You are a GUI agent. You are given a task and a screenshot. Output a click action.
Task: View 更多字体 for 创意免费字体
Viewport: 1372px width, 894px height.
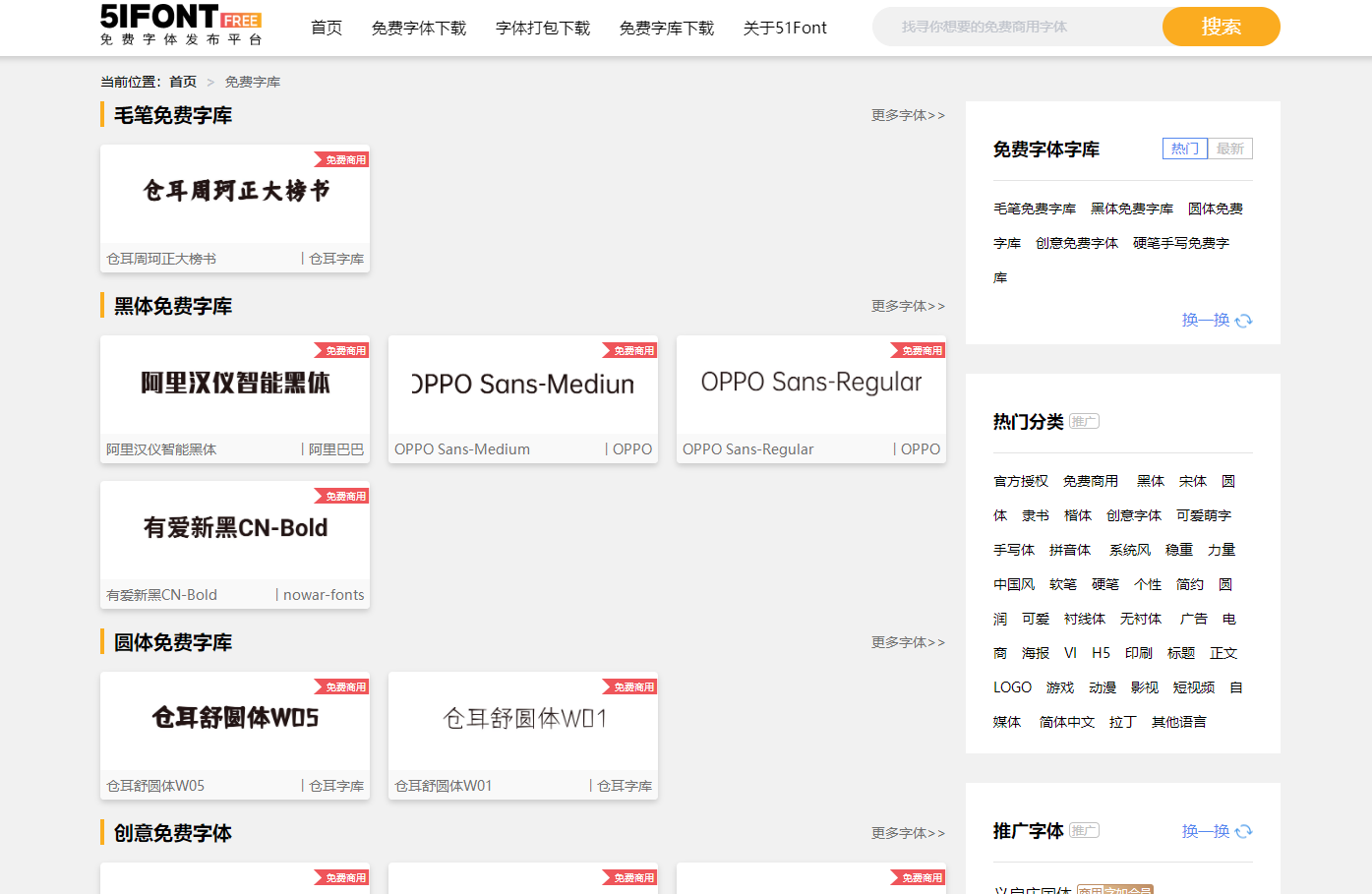point(908,833)
